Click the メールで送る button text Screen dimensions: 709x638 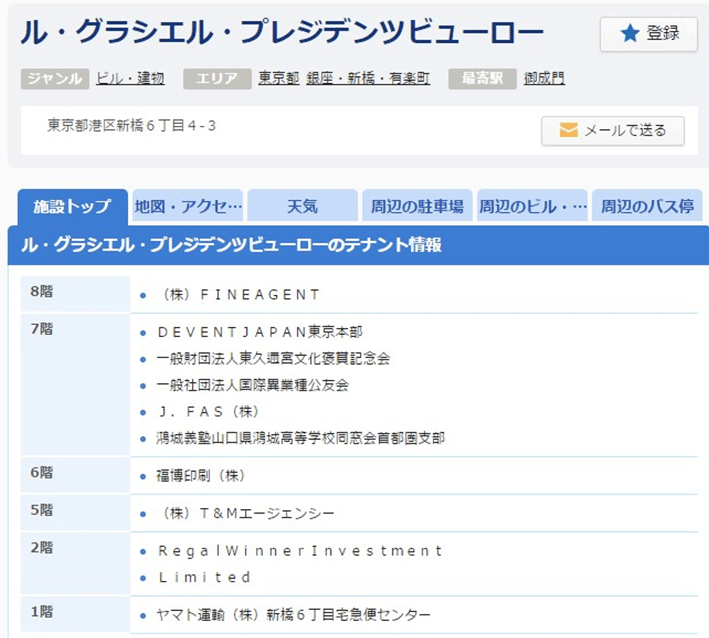625,130
